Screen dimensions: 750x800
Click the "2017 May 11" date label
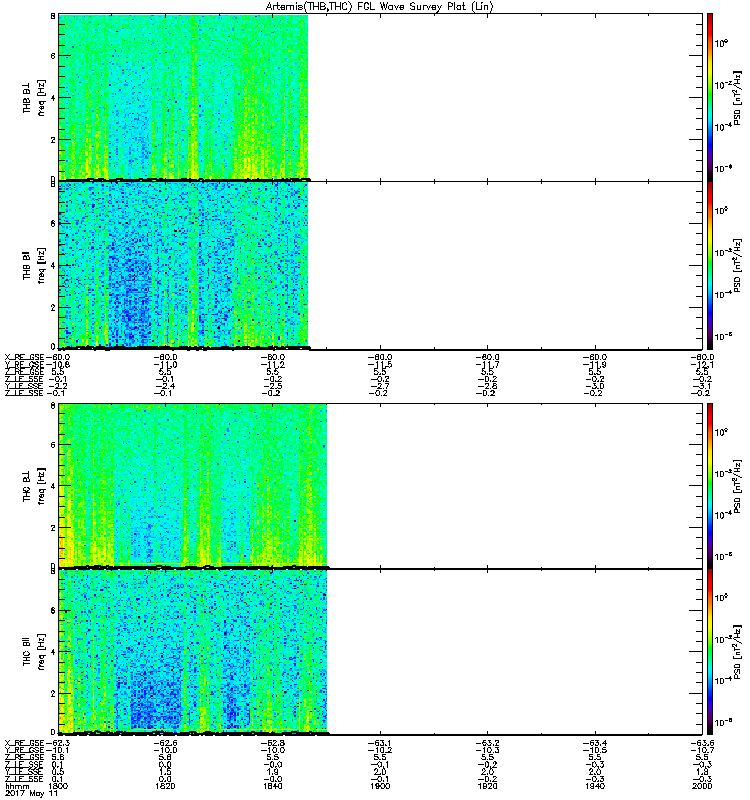[32, 794]
